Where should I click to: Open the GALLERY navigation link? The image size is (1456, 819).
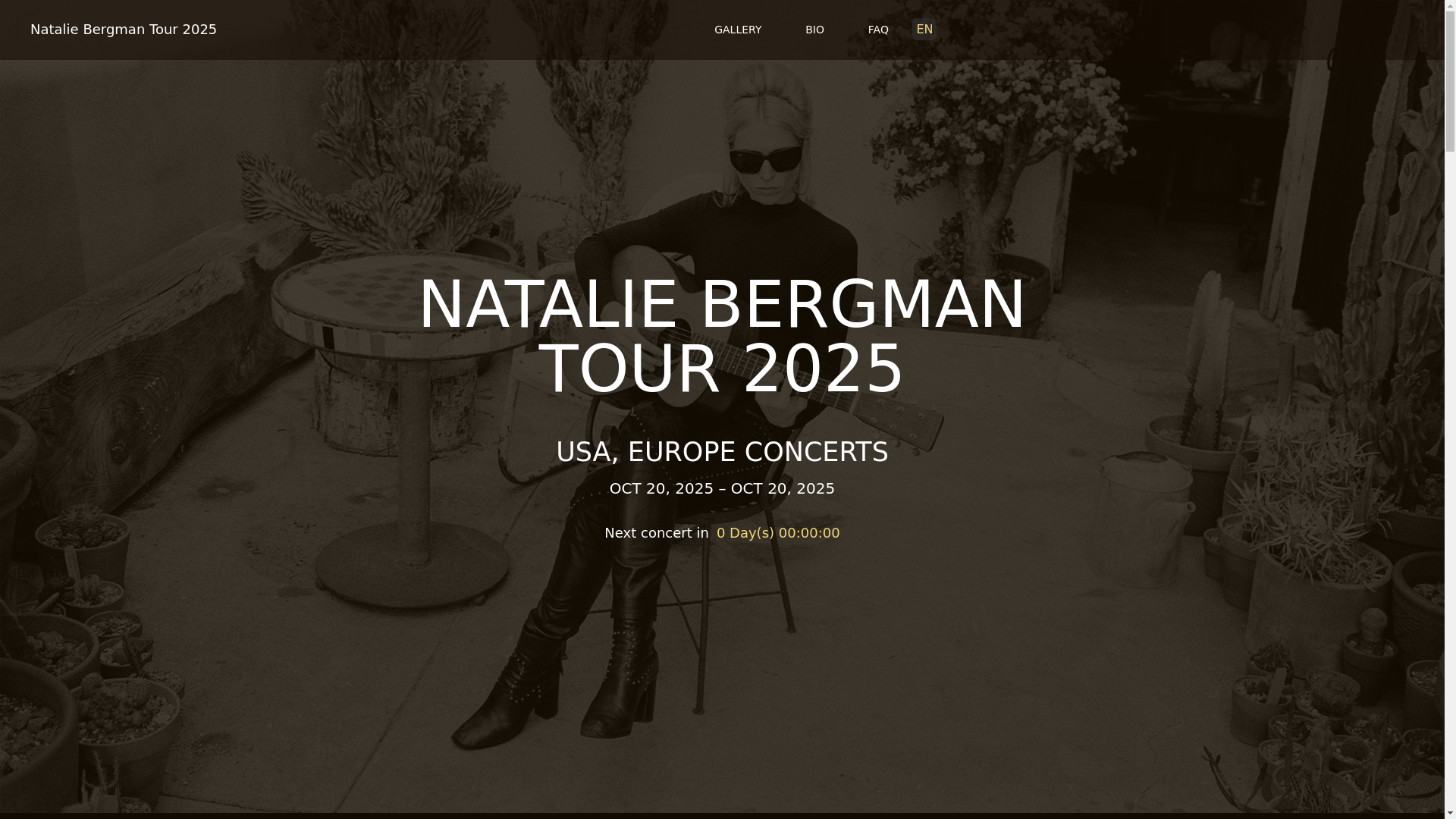(737, 30)
